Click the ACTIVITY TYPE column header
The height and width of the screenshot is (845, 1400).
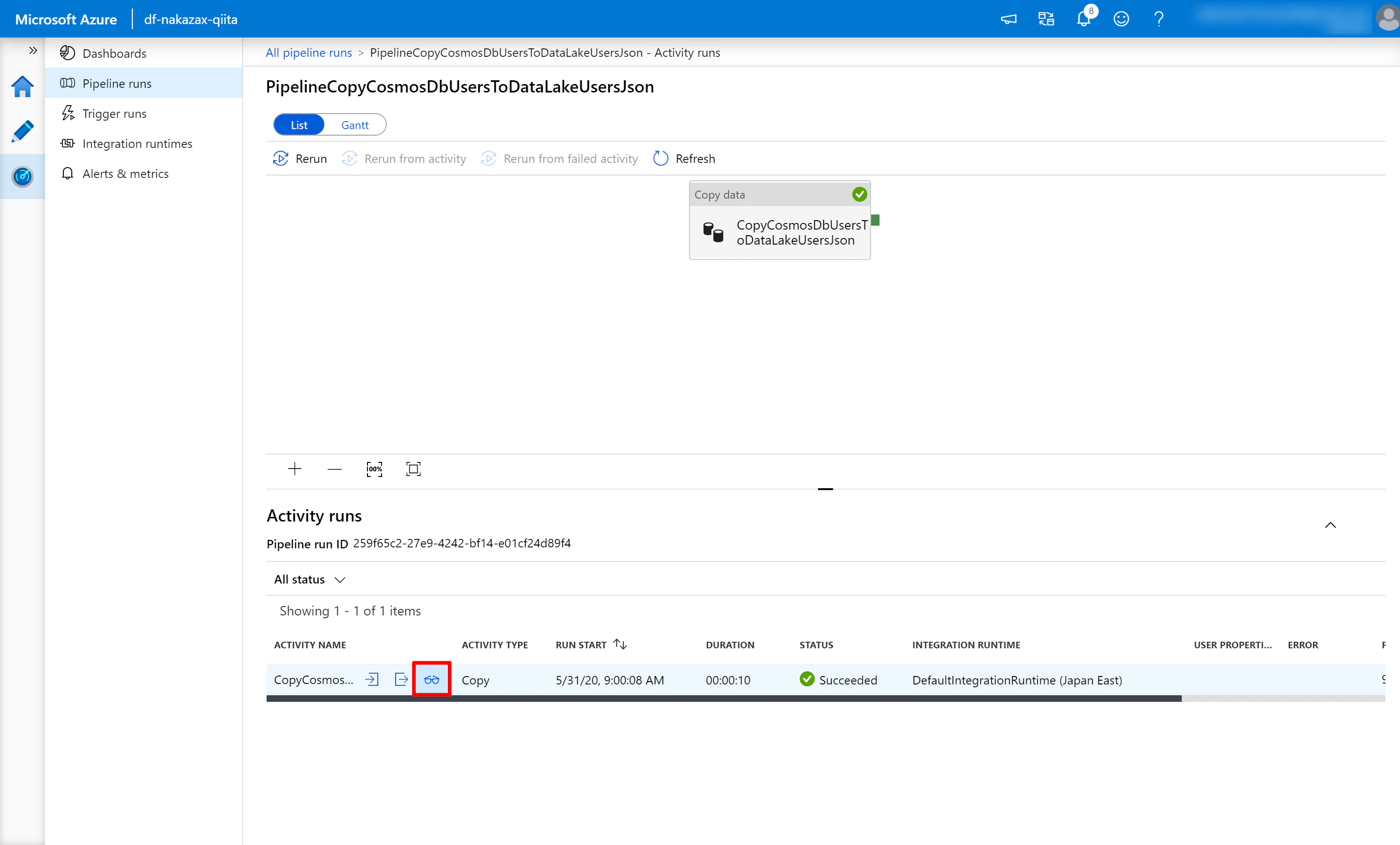(x=494, y=645)
